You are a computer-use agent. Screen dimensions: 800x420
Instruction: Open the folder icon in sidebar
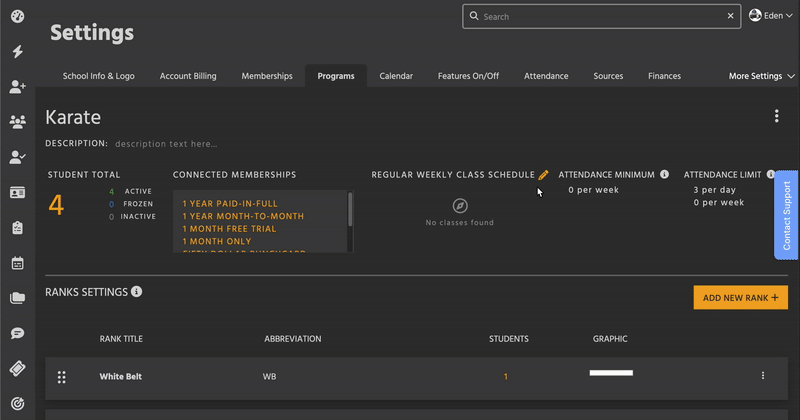[17, 298]
